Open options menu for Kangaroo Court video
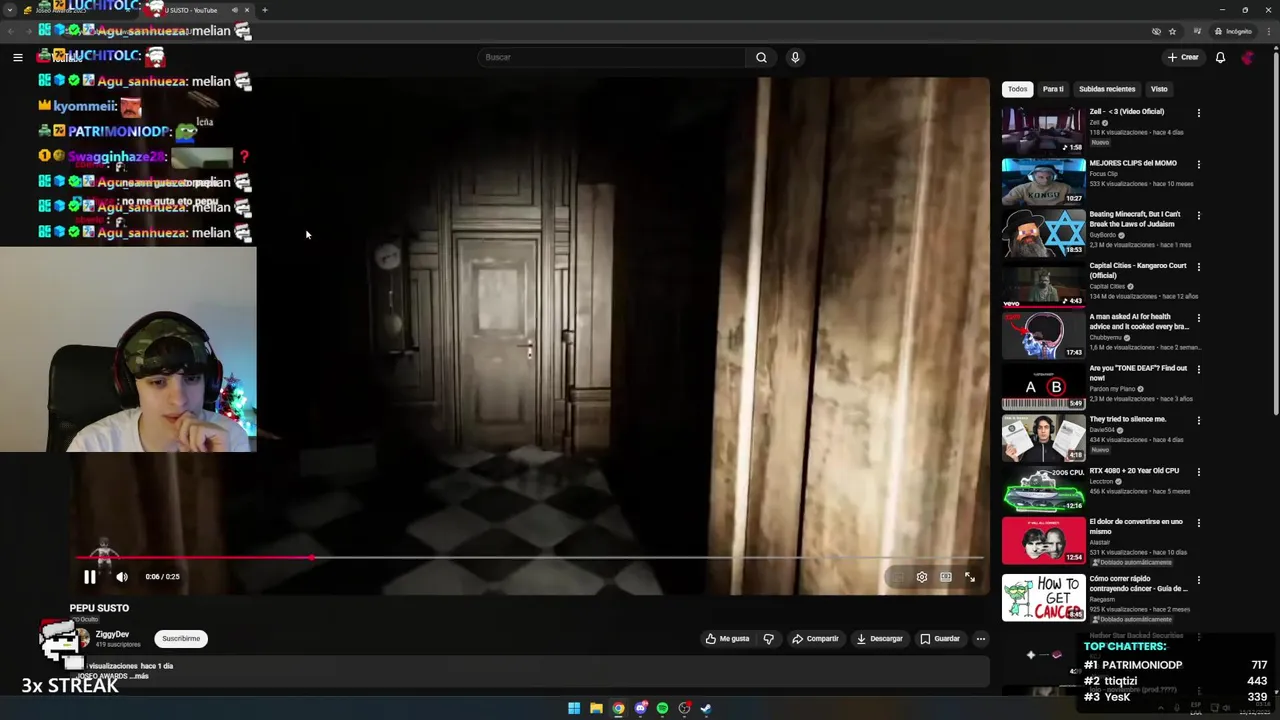The width and height of the screenshot is (1280, 720). click(1198, 267)
